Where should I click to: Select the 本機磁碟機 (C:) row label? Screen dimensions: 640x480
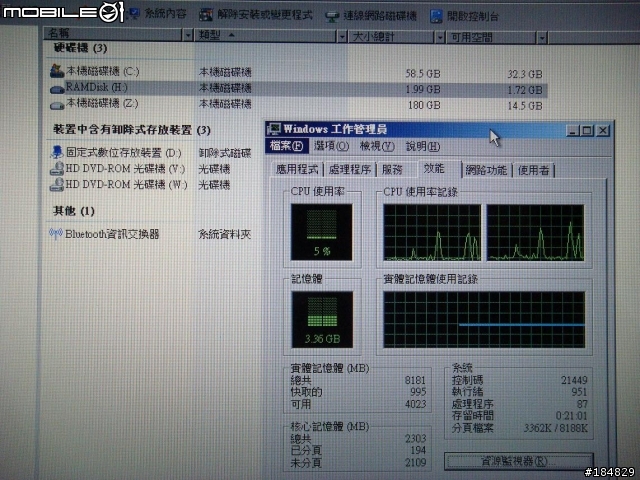[103, 71]
